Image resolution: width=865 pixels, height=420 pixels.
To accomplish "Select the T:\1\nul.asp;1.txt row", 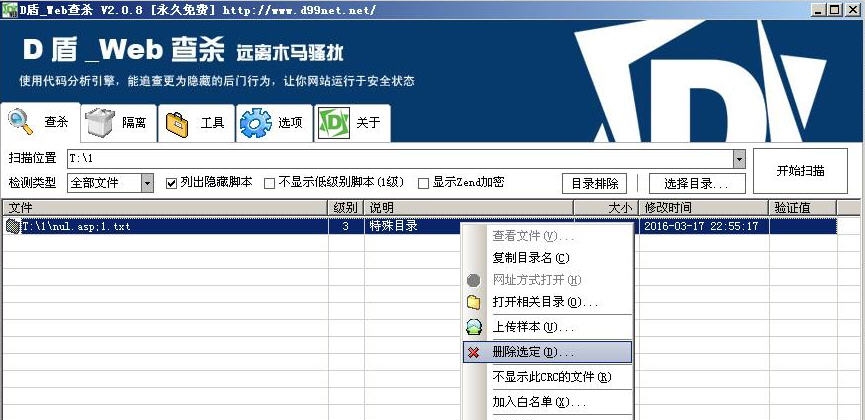I will tap(419, 226).
